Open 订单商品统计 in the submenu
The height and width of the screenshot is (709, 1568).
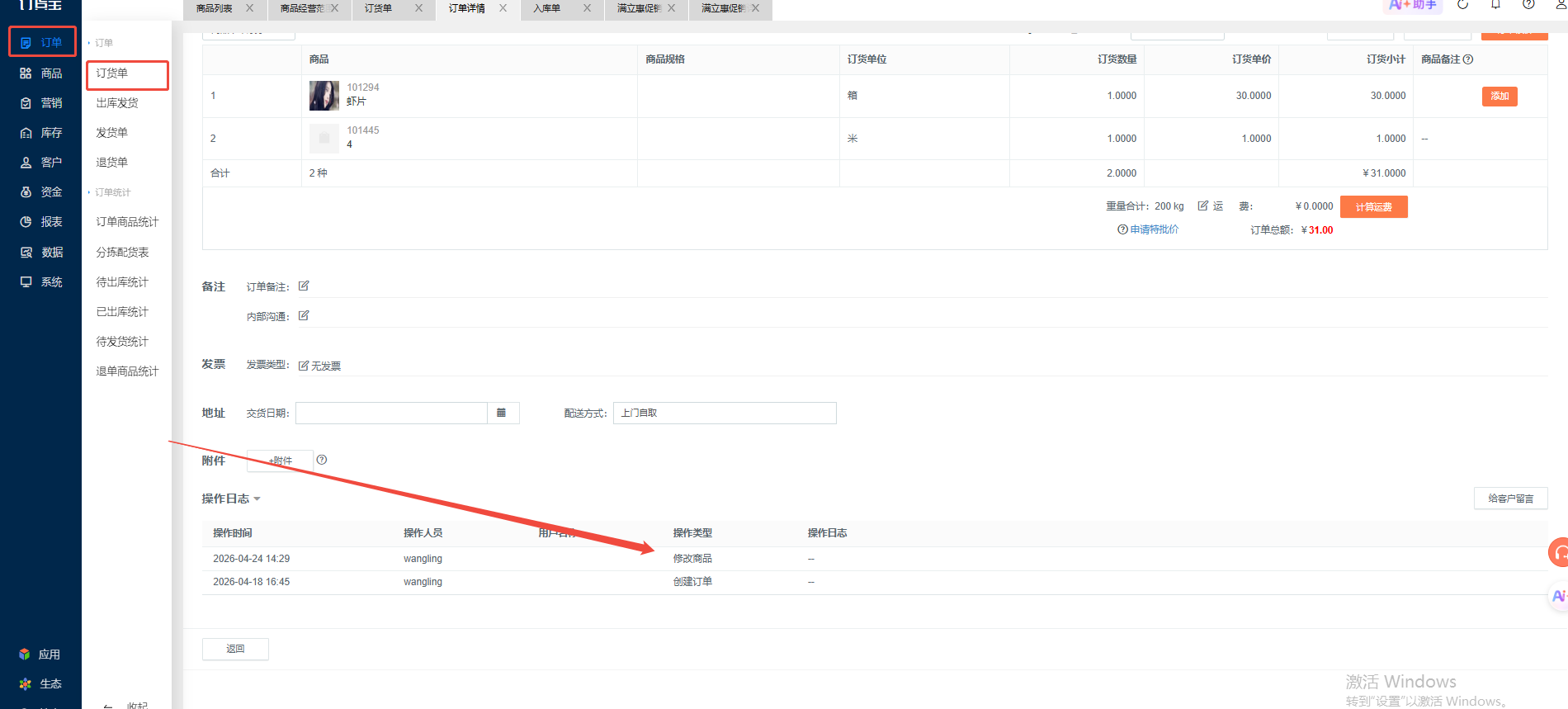127,222
